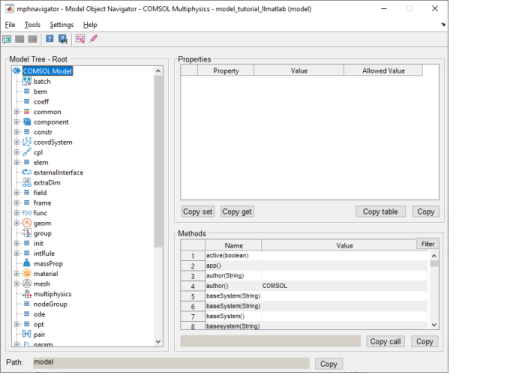Expand the component tree node
Viewport: 510px width, 378px height.
[x=16, y=122]
